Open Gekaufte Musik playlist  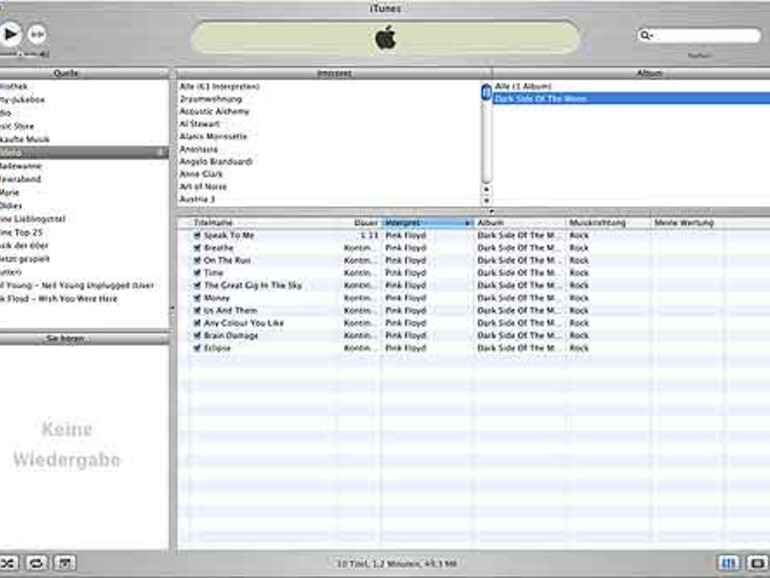click(25, 139)
